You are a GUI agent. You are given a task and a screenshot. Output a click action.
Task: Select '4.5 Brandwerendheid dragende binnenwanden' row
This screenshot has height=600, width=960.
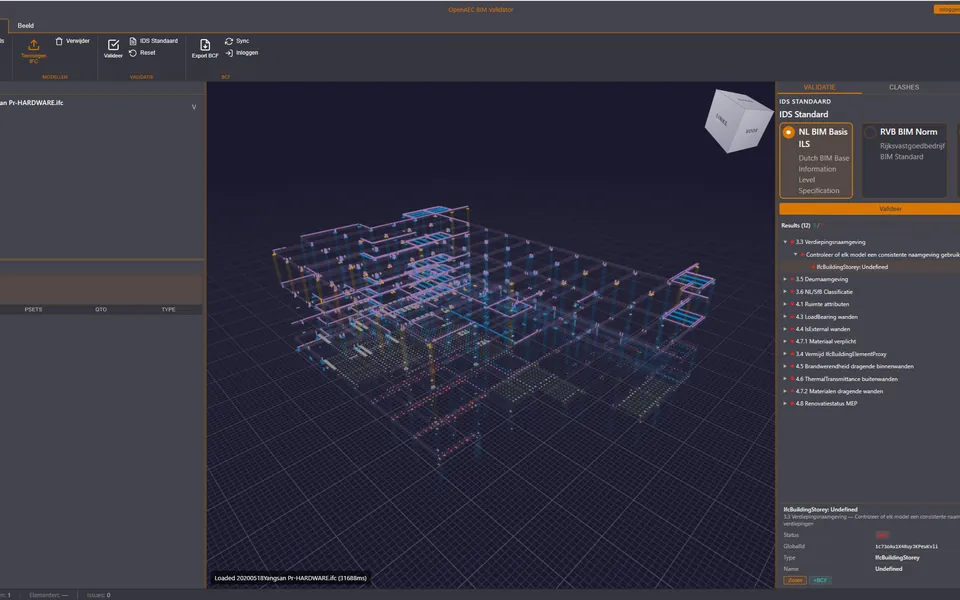[869, 367]
